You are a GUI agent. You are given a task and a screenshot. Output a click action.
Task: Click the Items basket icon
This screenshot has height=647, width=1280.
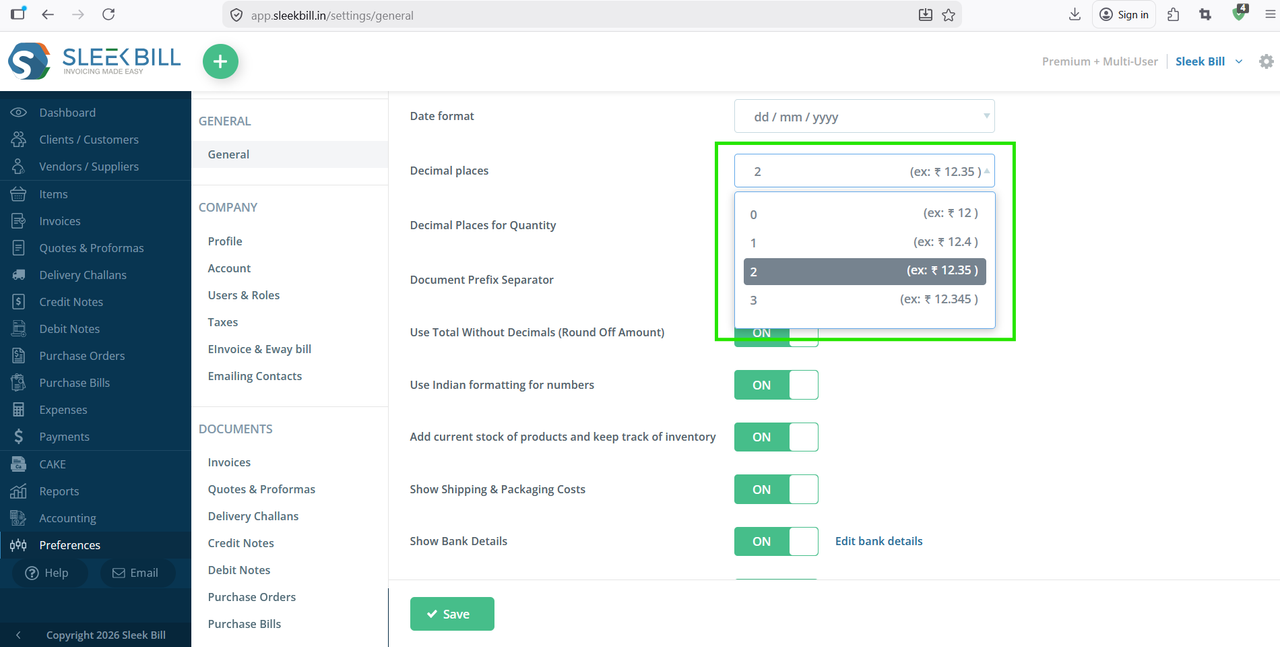[x=18, y=193]
